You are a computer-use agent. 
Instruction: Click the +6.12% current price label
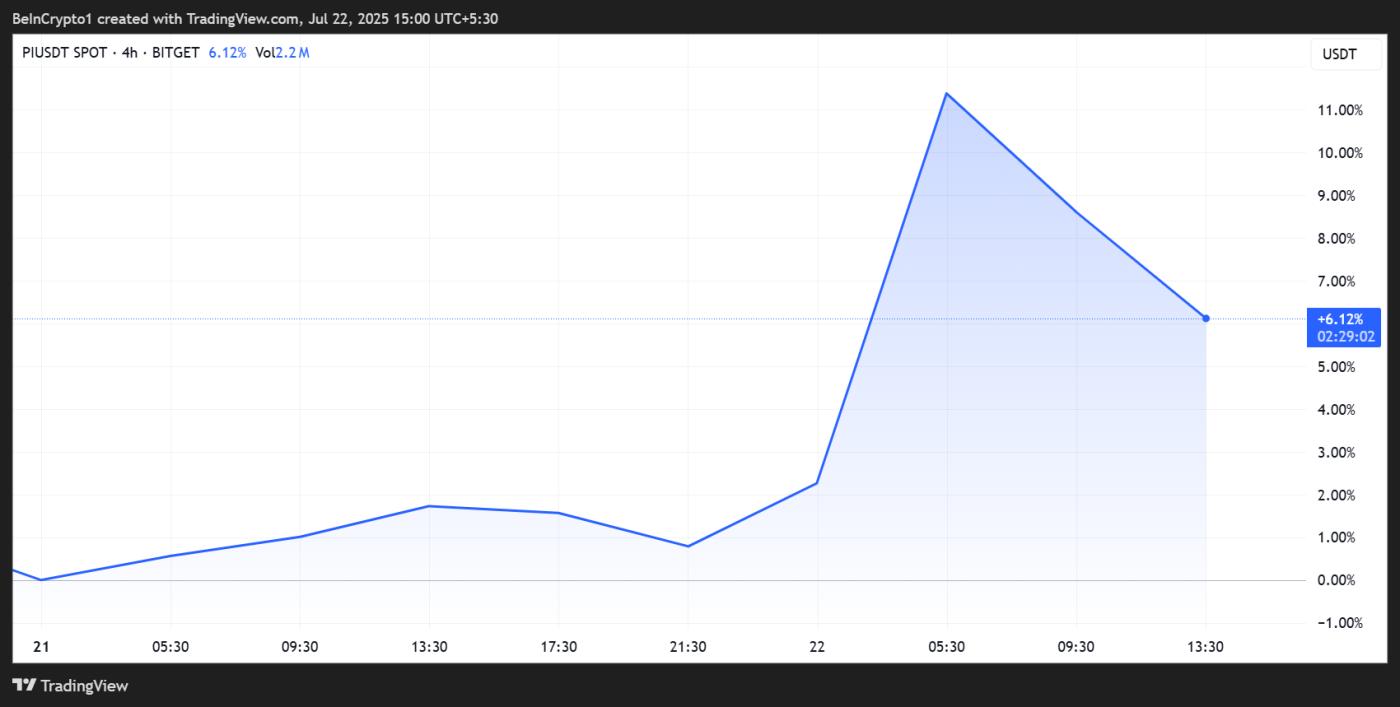(1340, 319)
